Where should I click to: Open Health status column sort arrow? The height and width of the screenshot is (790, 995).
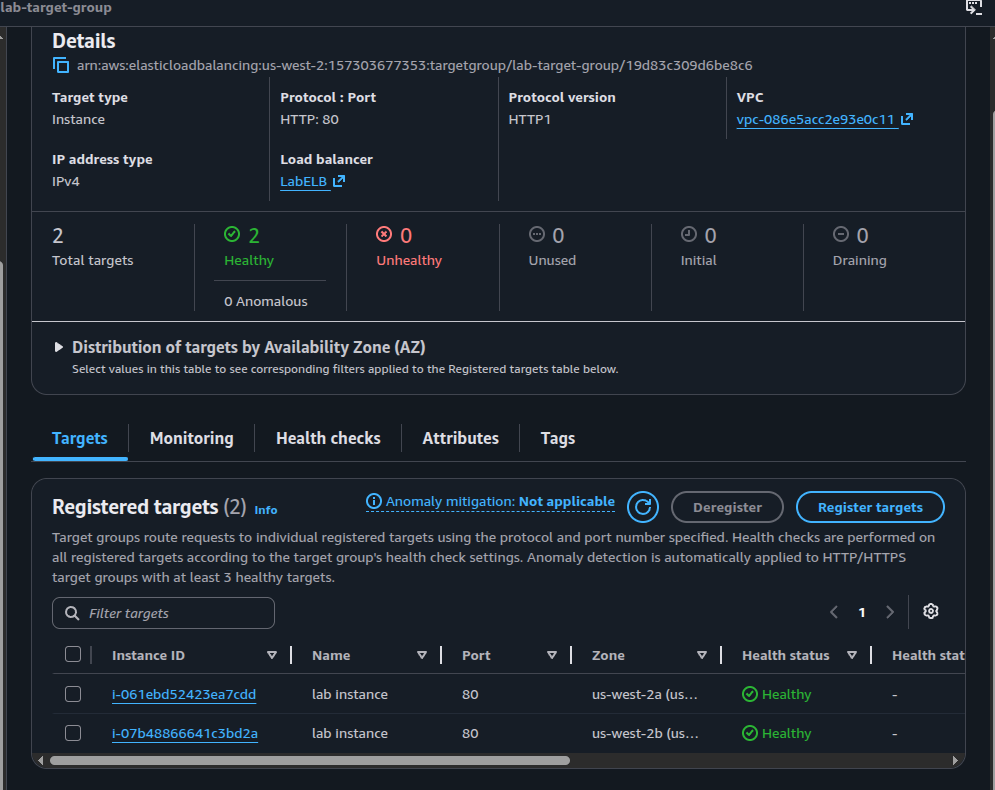[x=852, y=655]
